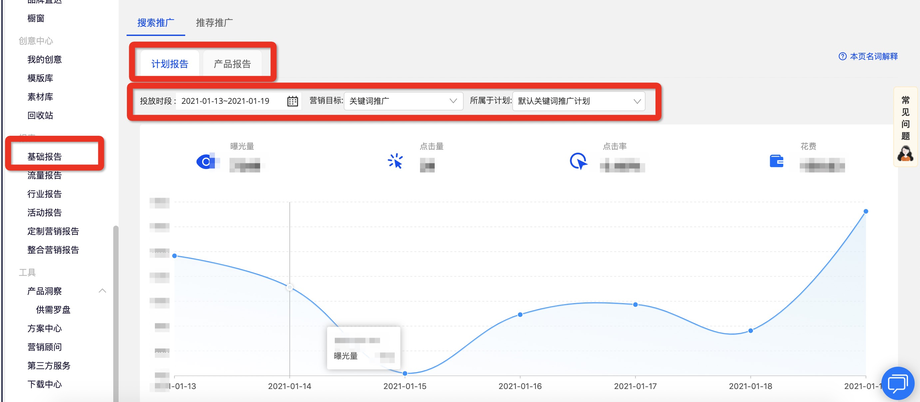This screenshot has width=920, height=402.
Task: Collapse the 产品洞察 menu section
Action: (102, 291)
